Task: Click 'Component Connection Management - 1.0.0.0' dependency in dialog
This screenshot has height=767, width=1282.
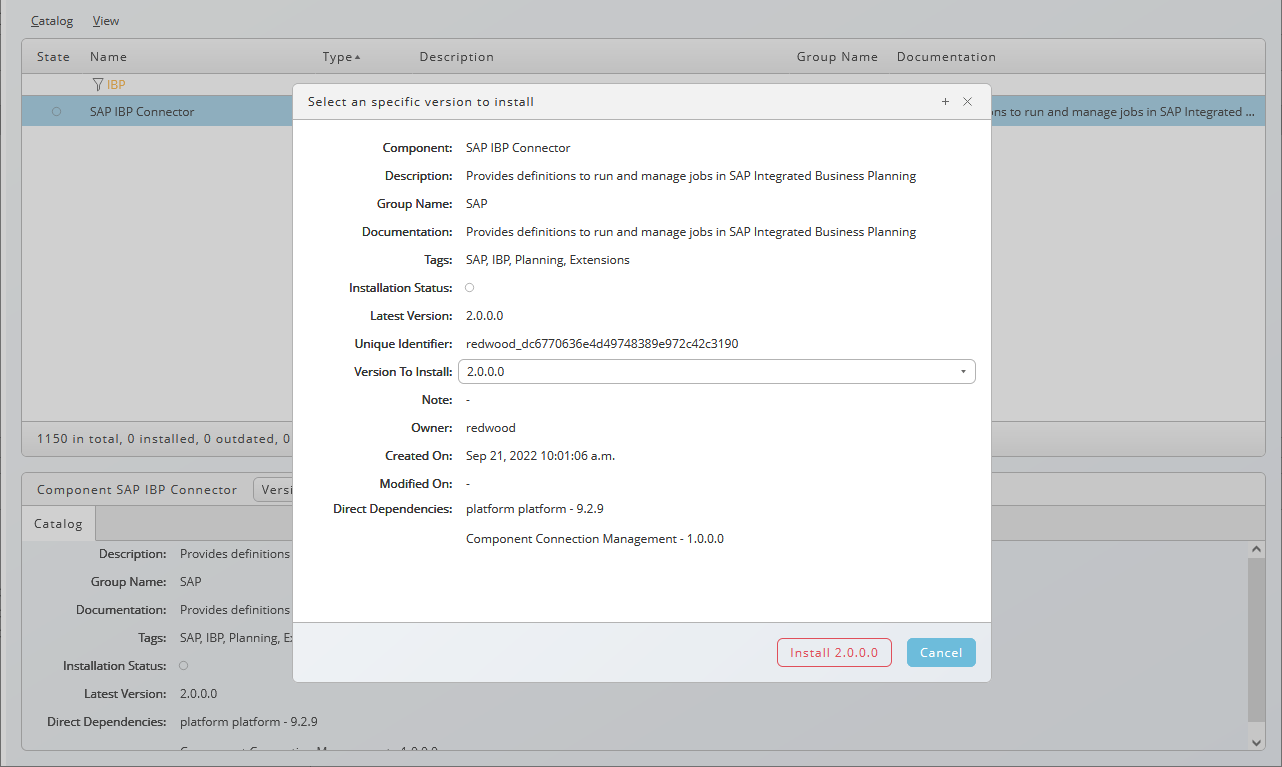Action: coord(594,539)
